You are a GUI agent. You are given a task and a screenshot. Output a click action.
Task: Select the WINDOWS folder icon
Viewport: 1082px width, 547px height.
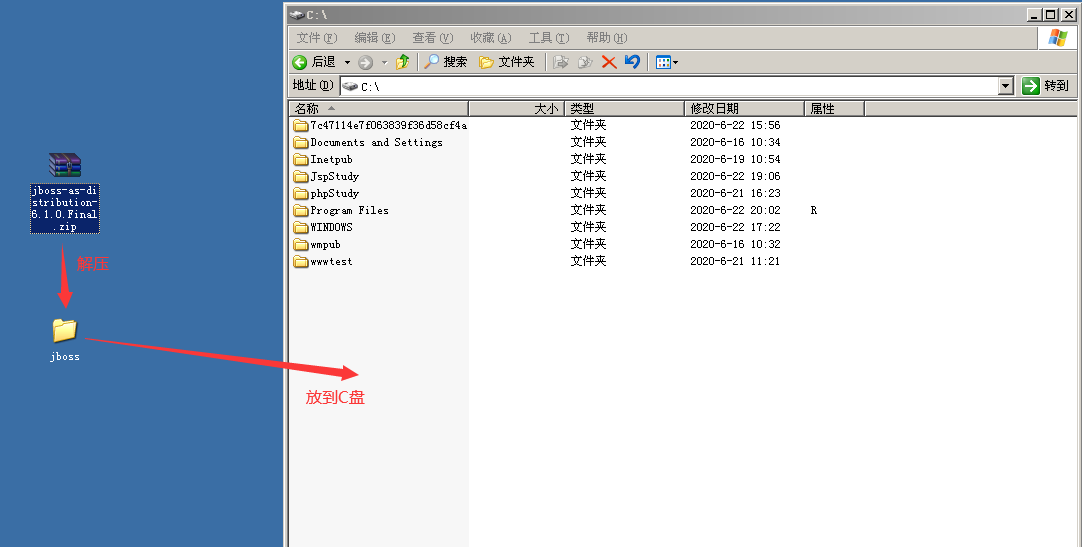(x=300, y=227)
